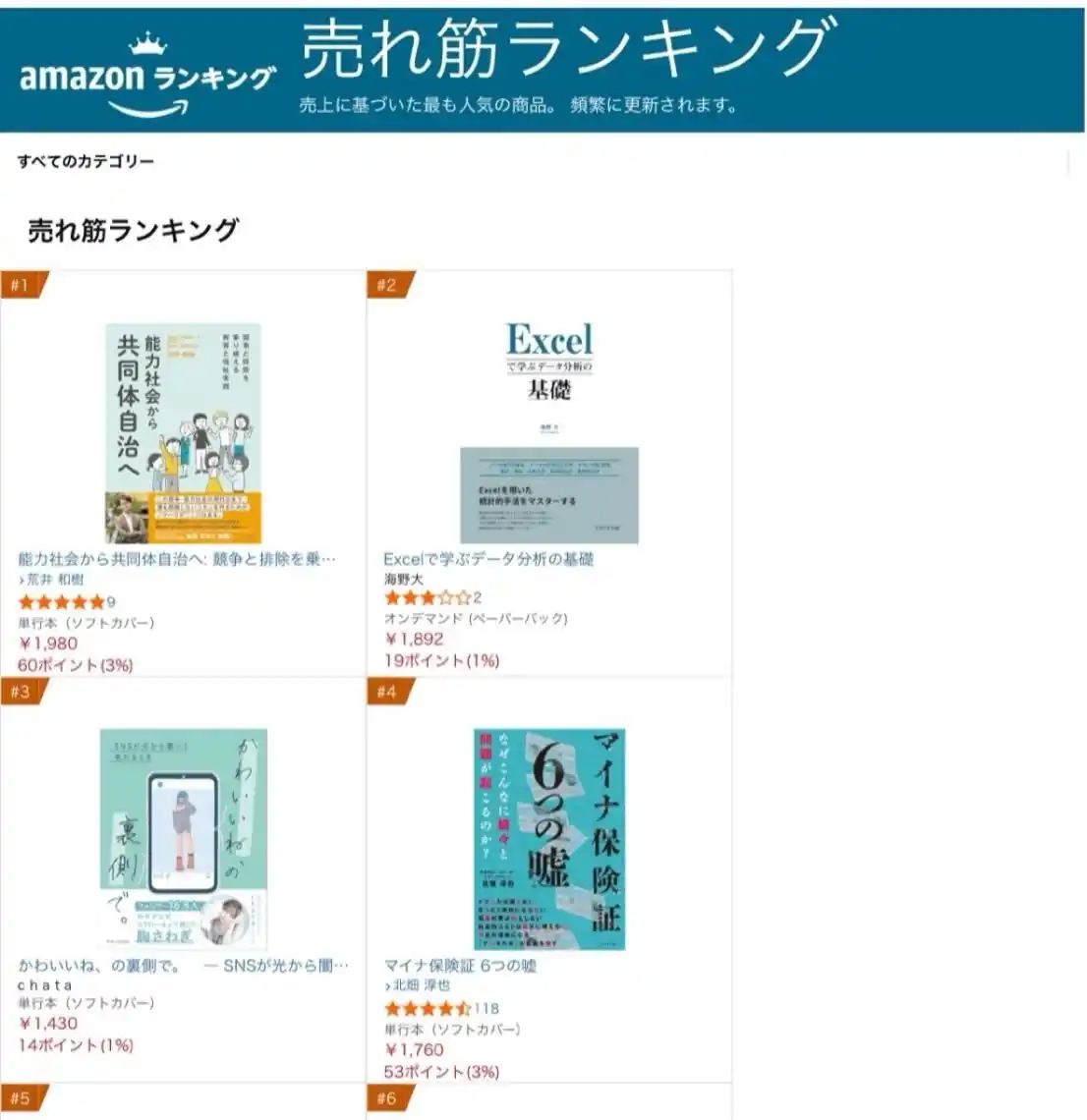Click author link 北畑 淳也
This screenshot has height=1120, width=1087.
[x=422, y=985]
